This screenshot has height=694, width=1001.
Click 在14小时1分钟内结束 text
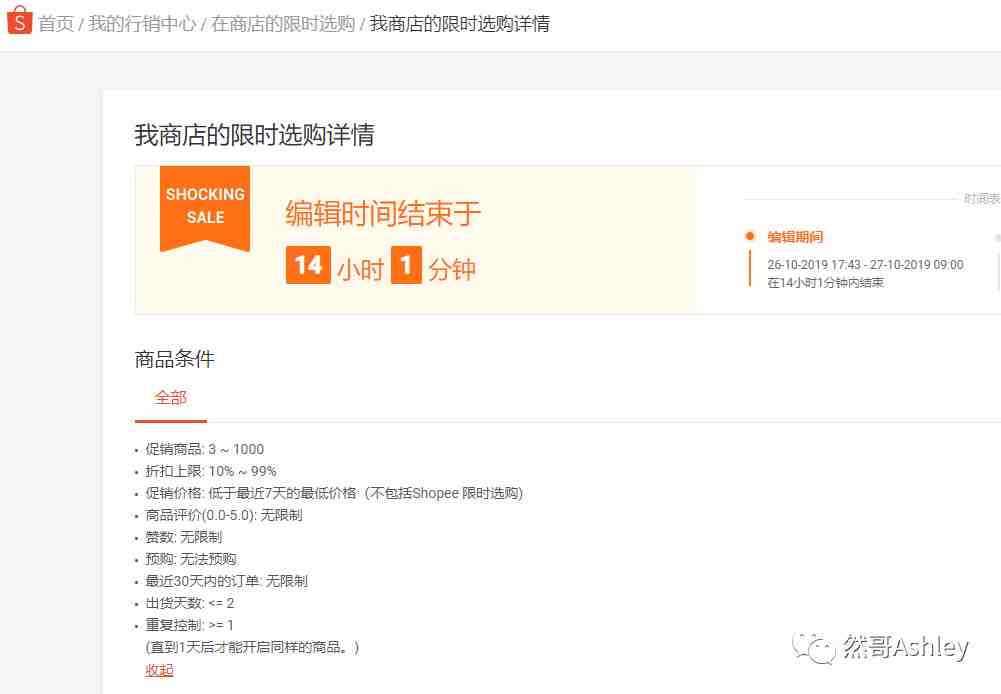tap(825, 283)
